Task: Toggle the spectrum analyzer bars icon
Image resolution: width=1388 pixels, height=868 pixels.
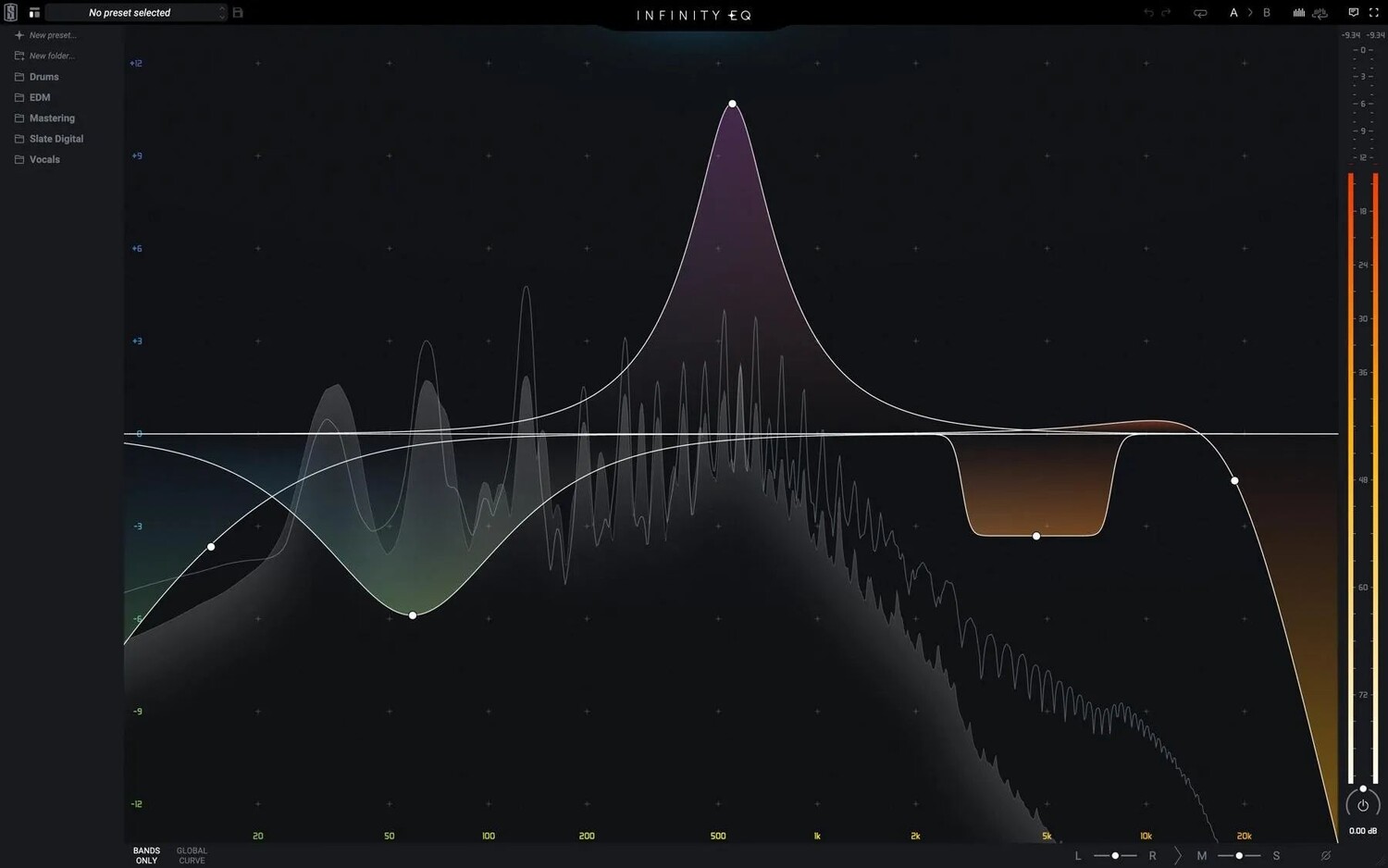Action: 1299,13
